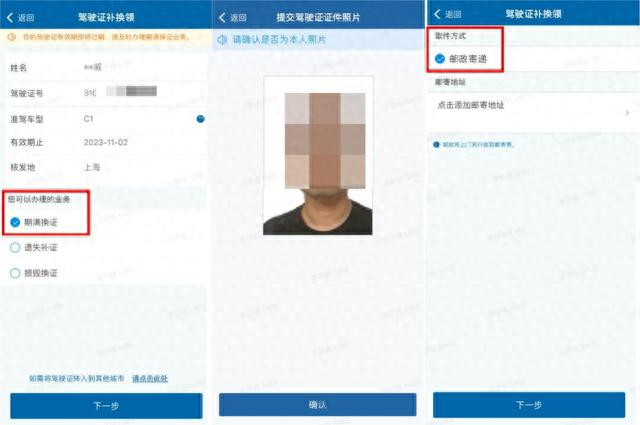Image resolution: width=640 pixels, height=425 pixels.
Task: Click the blue info icon by the postage note
Action: coord(436,145)
